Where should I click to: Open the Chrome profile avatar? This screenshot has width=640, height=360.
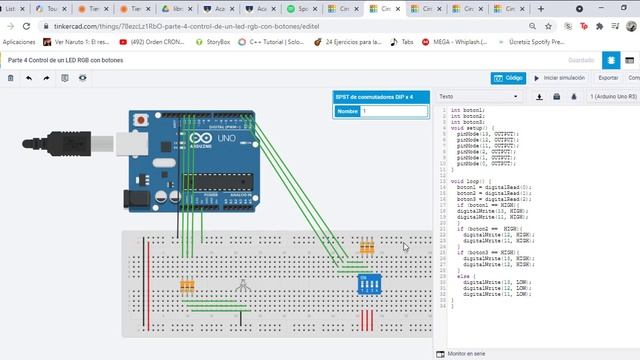click(x=631, y=26)
